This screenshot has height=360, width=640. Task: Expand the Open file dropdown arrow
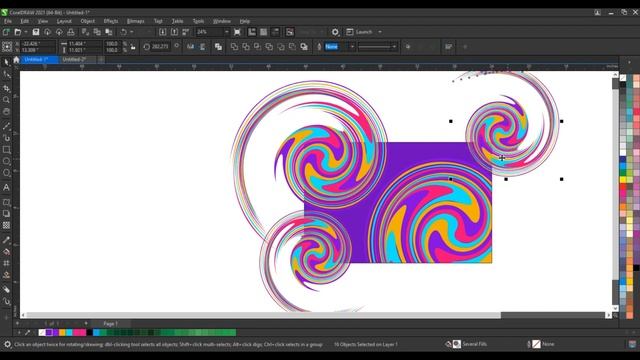[x=26, y=32]
